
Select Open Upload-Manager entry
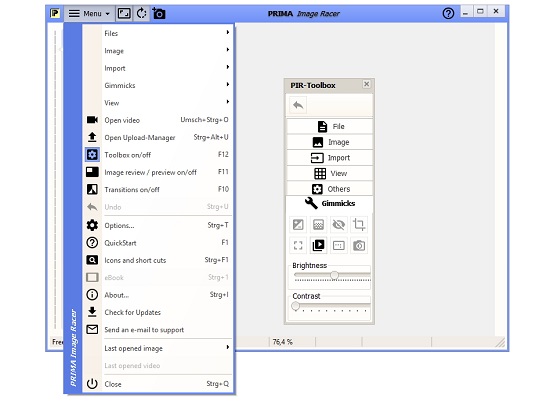[x=158, y=137]
